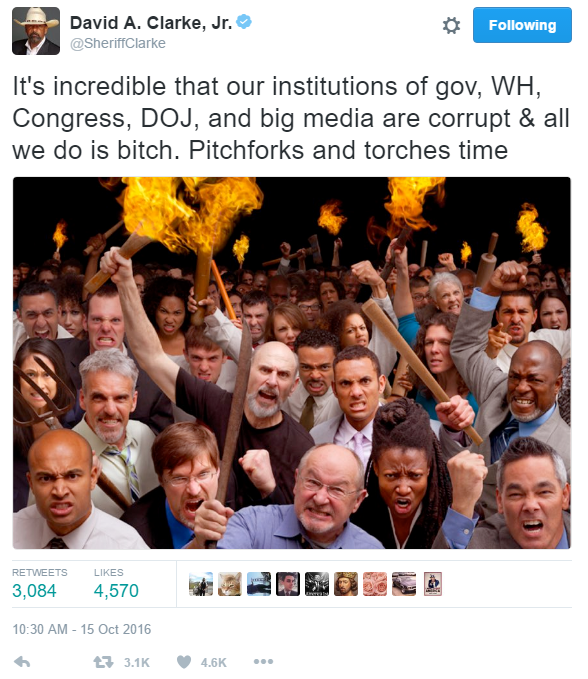Open David A. Clarke, Jr. profile name

(151, 23)
